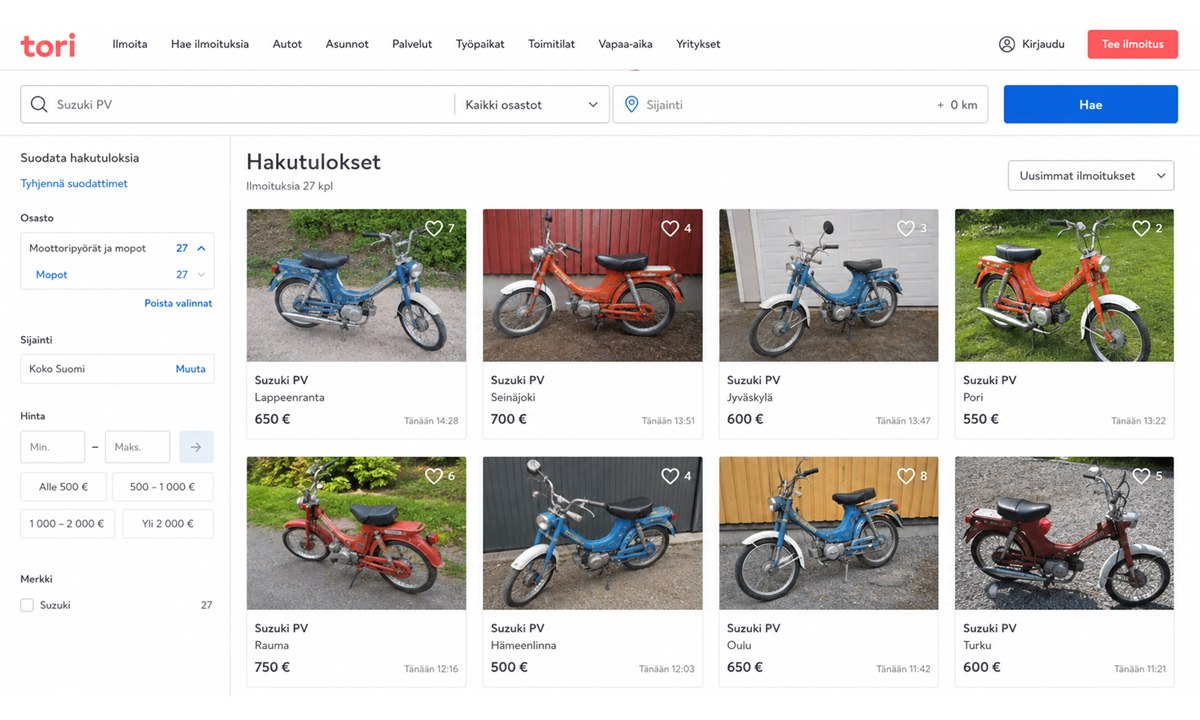The image size is (1200, 720).
Task: Click the Tänään 13:47 timestamp
Action: pyautogui.click(x=903, y=421)
